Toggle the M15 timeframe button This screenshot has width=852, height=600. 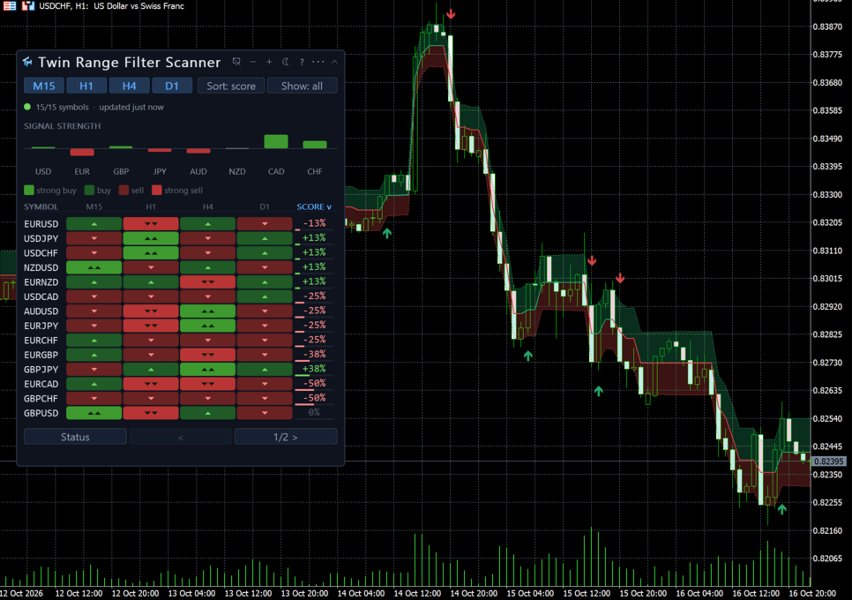coord(44,86)
